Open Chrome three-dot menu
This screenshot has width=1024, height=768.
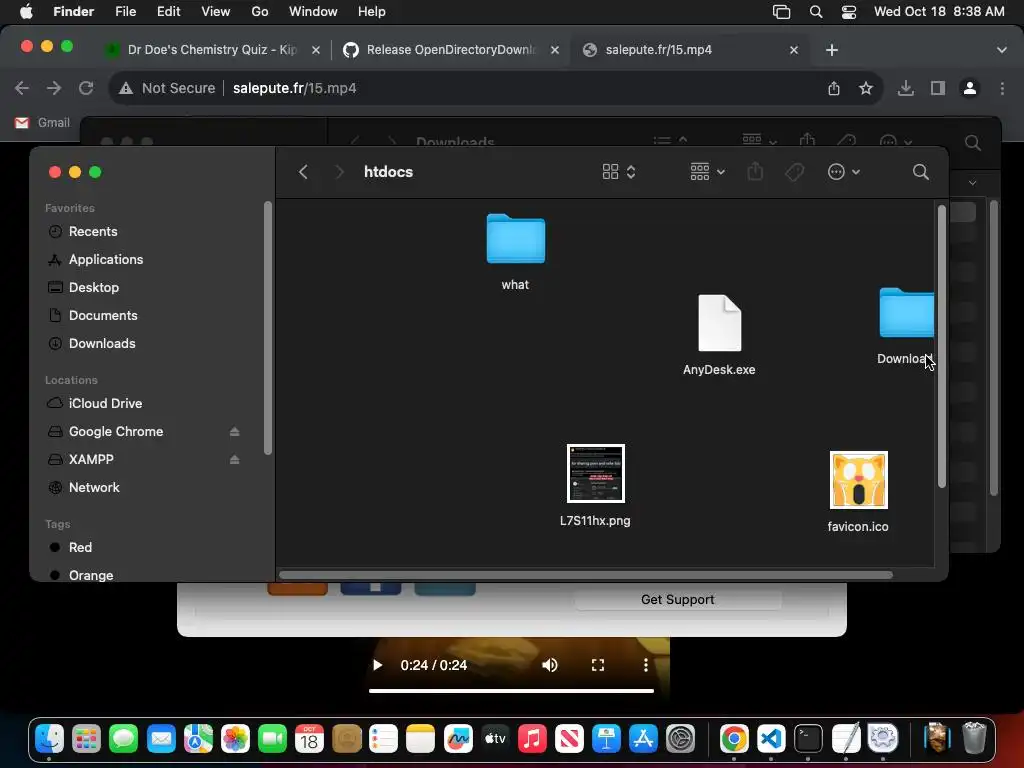(x=1002, y=88)
